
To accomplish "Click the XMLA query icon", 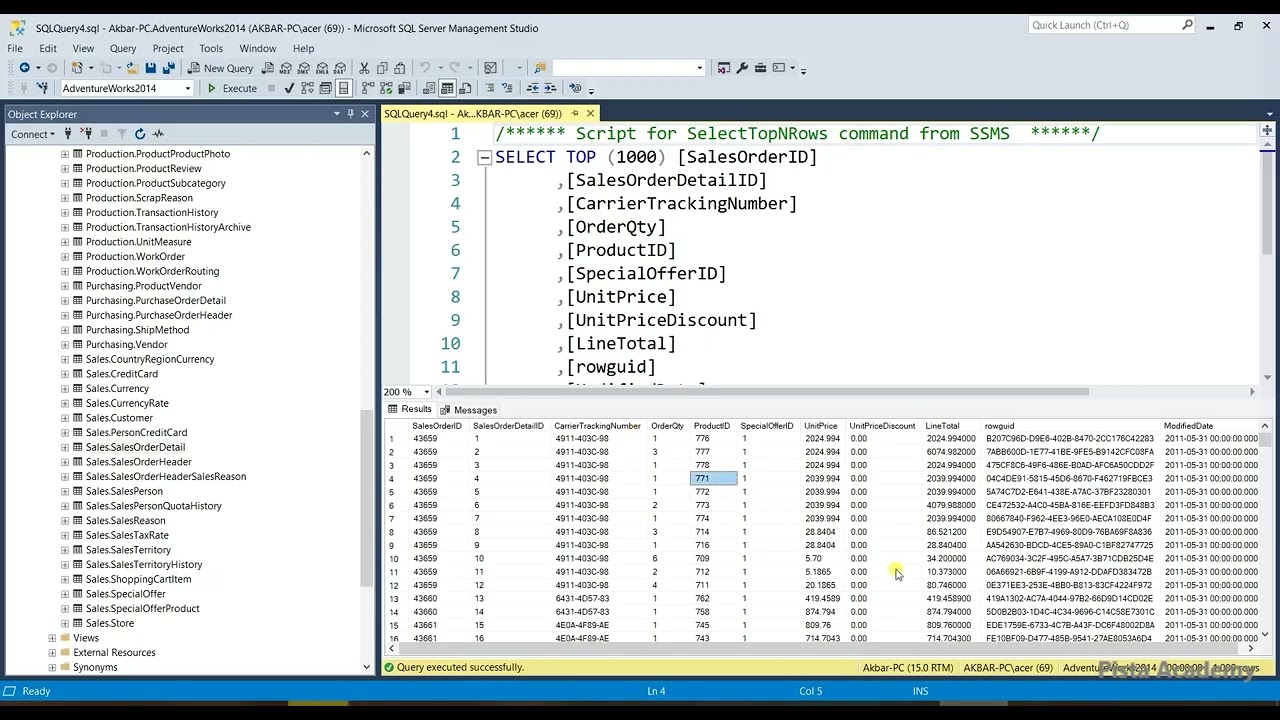I will (x=322, y=68).
